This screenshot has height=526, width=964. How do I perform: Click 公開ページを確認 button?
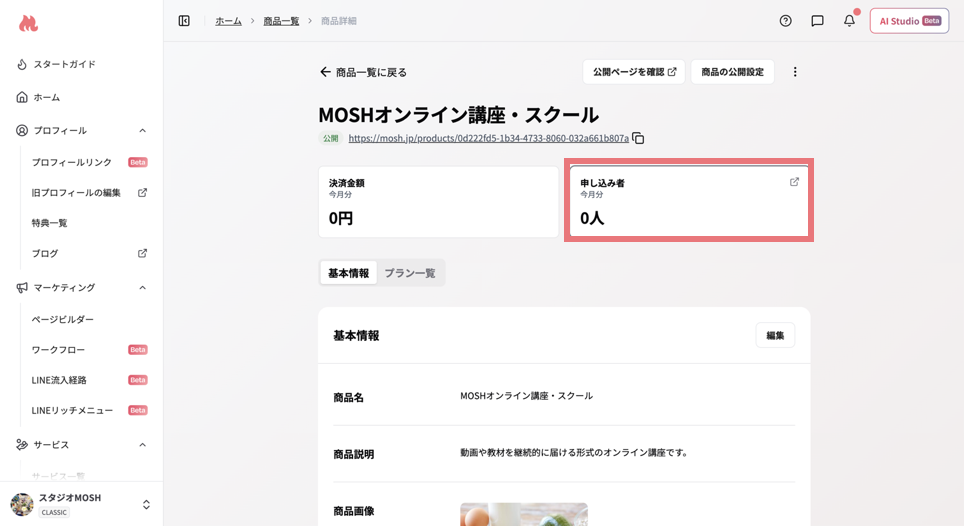click(x=634, y=72)
